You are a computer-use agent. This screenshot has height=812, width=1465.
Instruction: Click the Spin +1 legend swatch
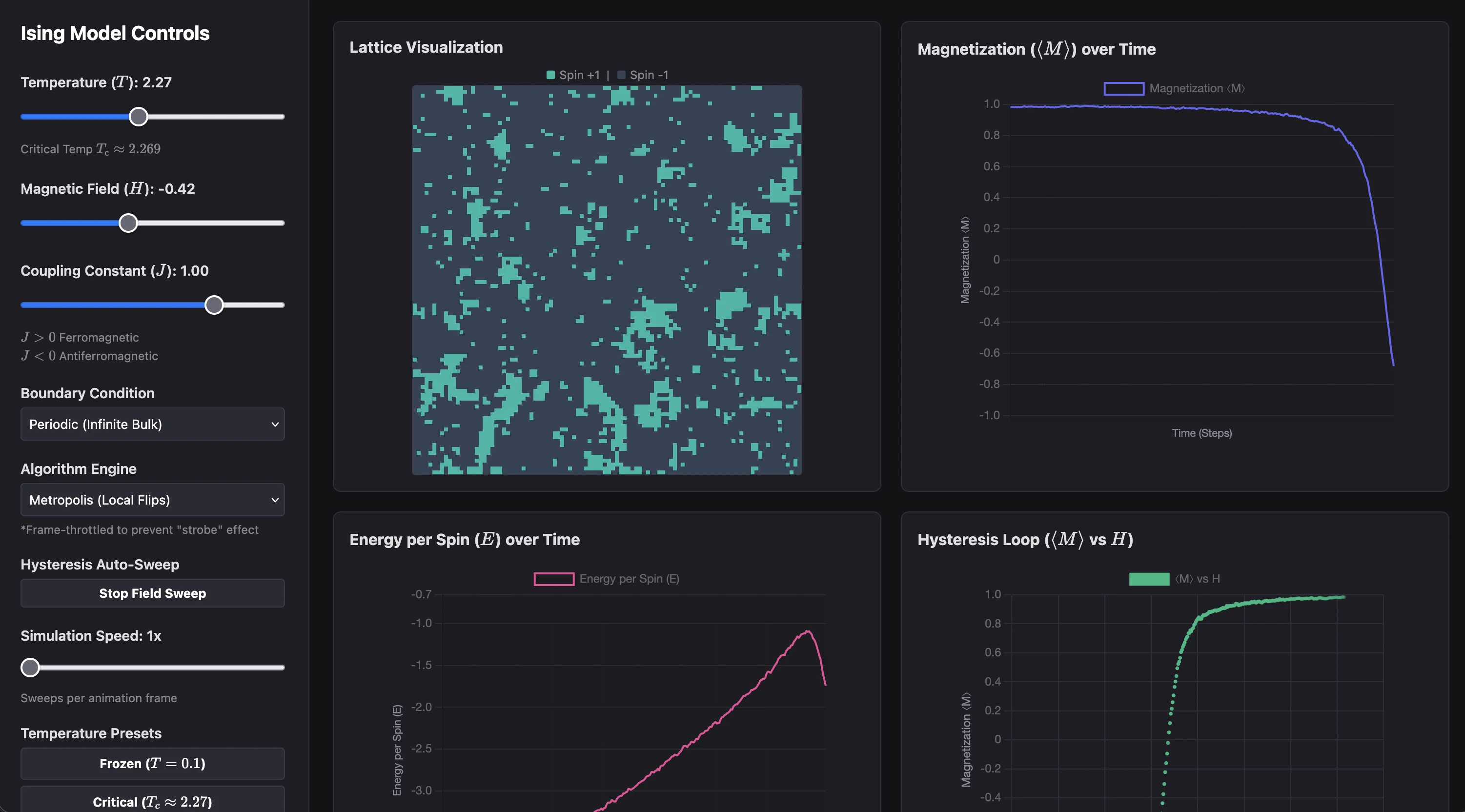click(x=550, y=75)
